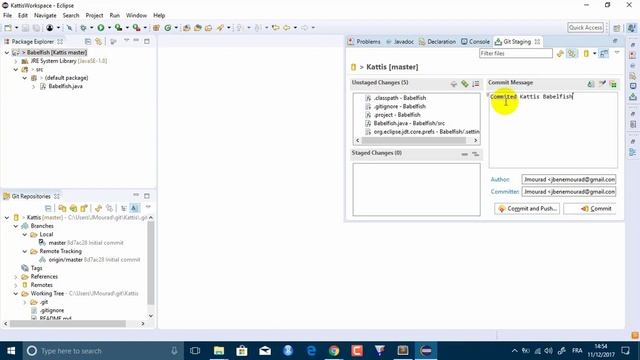Collapse Branches node in Git Repositories

tap(16, 226)
